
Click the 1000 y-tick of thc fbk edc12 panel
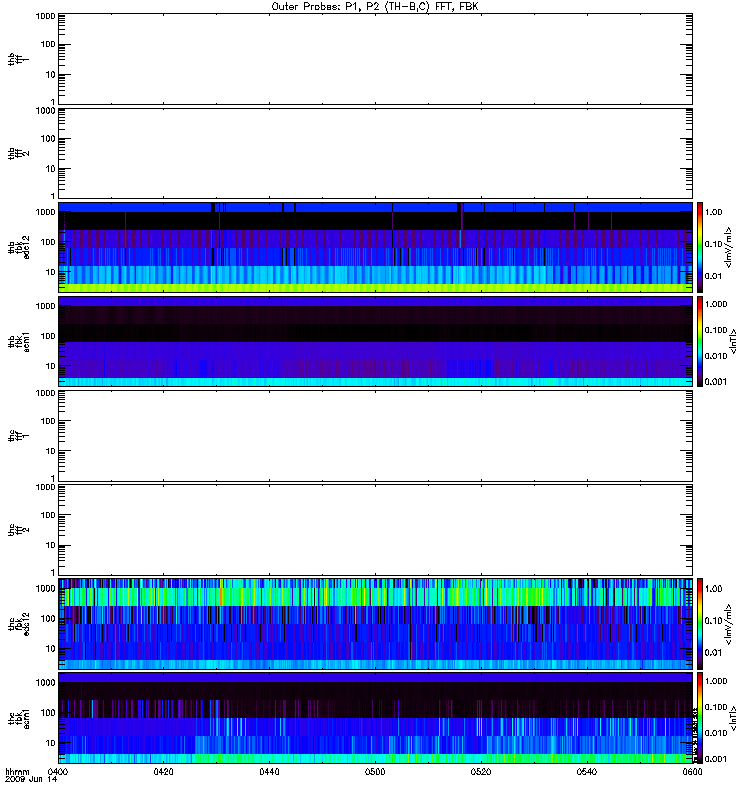(45, 588)
